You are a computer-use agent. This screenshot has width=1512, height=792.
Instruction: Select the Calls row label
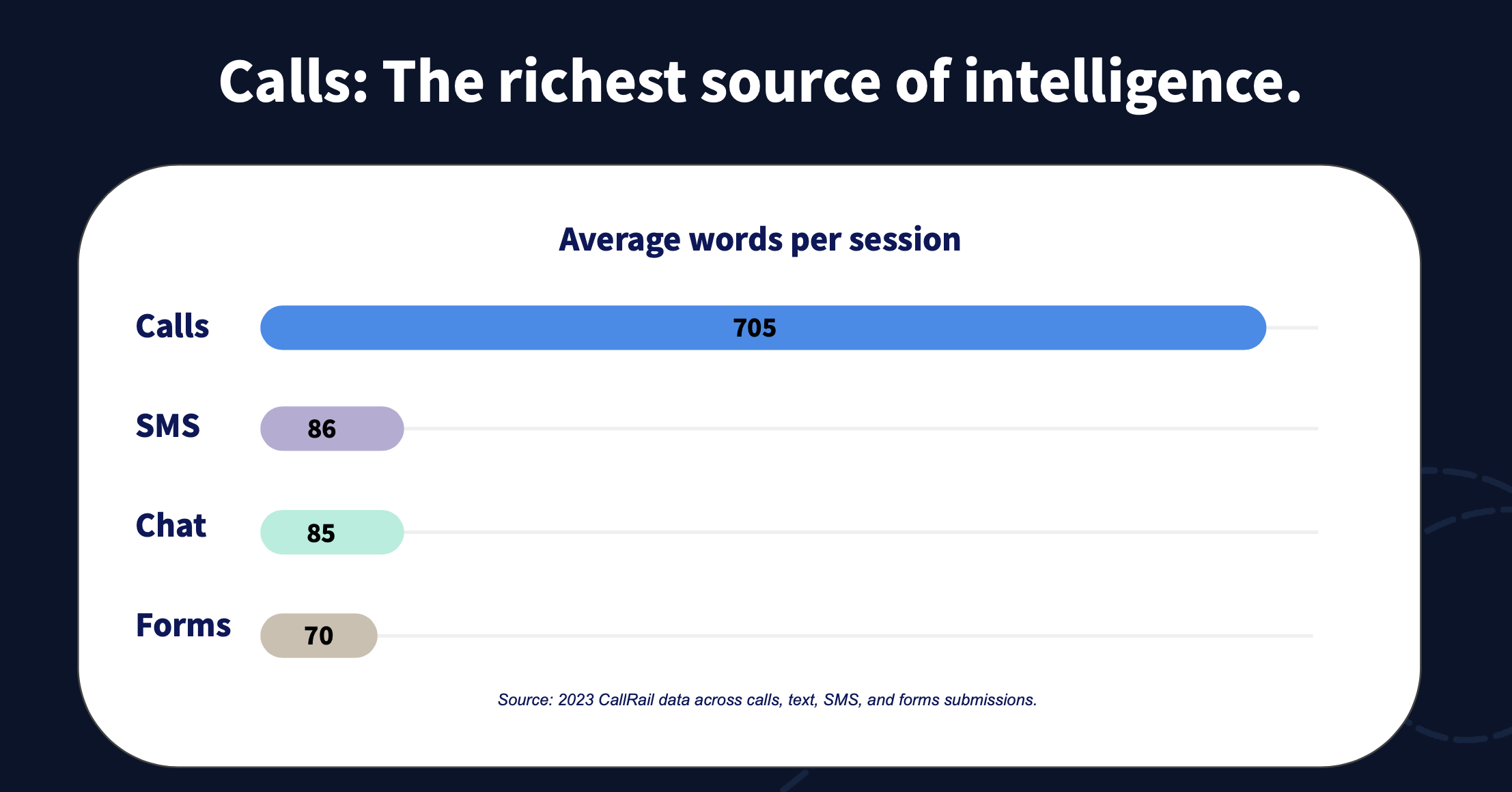172,326
